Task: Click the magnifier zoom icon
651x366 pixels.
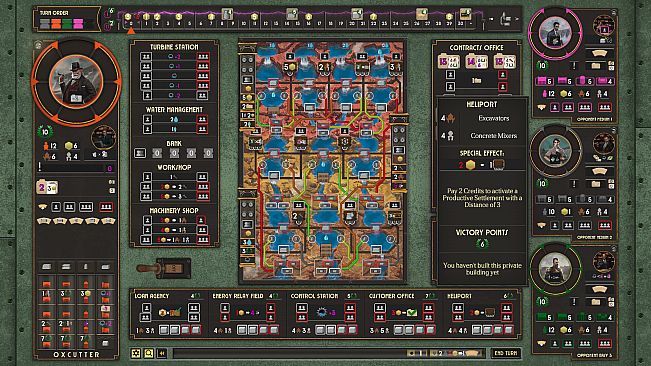Action: [149, 353]
